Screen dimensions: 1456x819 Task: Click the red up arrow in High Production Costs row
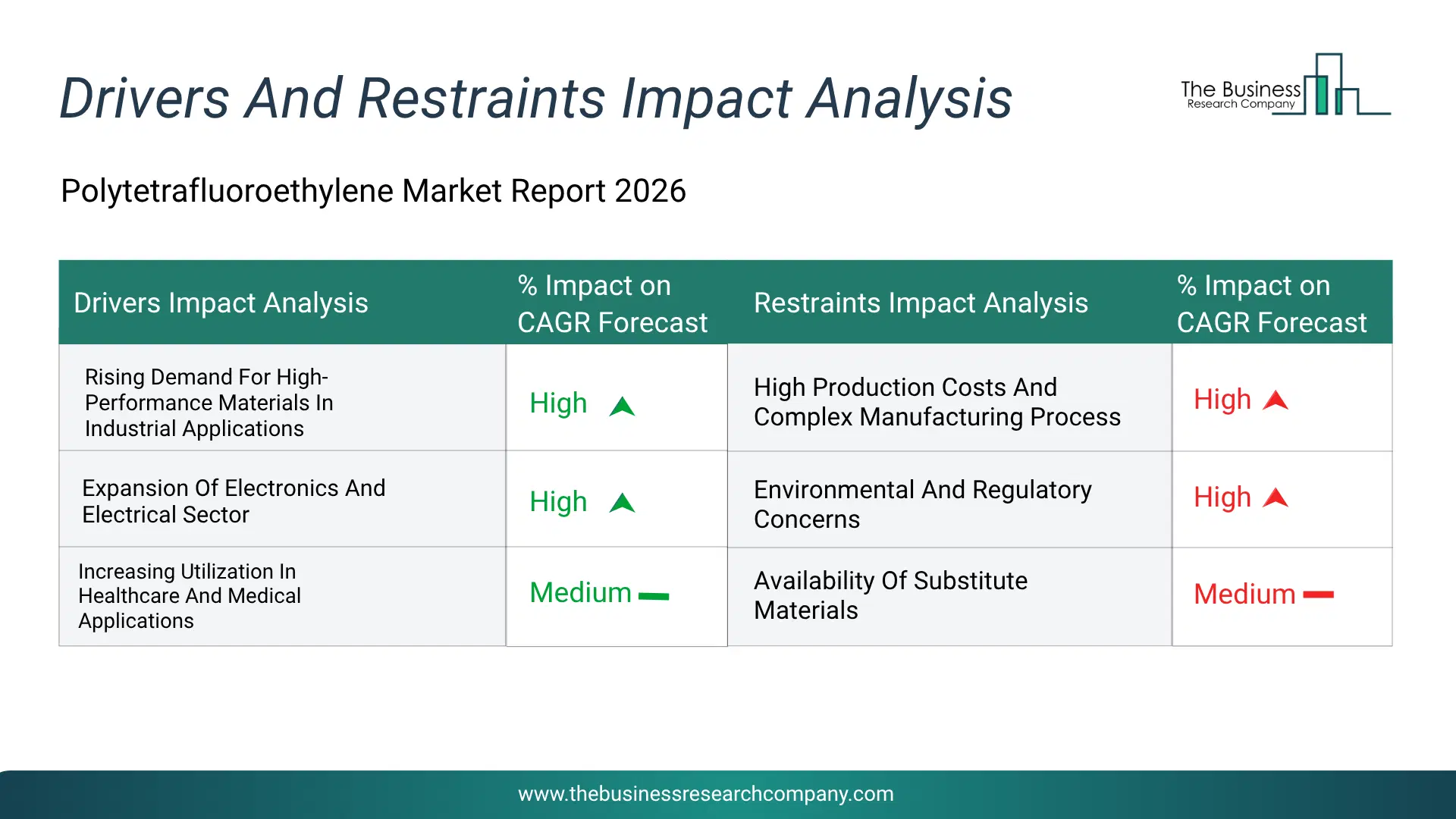(1276, 400)
